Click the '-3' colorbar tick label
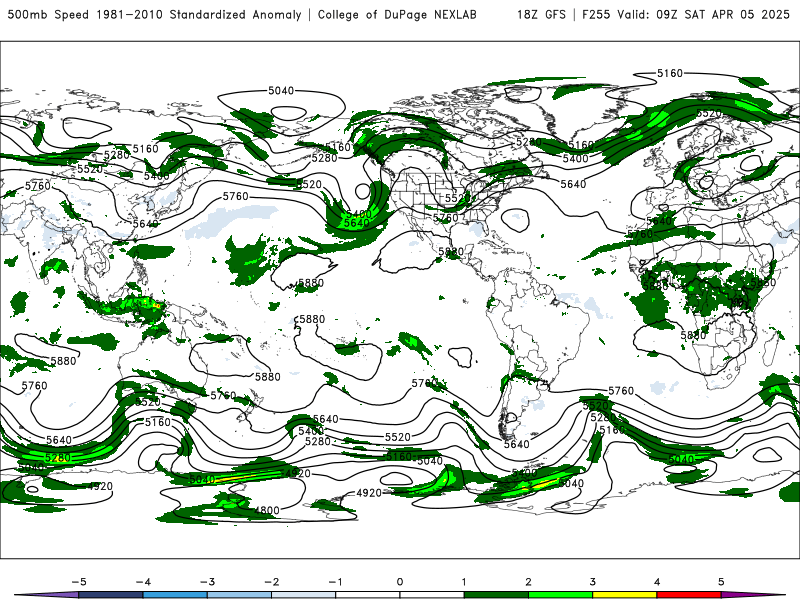The image size is (800, 600). click(207, 582)
